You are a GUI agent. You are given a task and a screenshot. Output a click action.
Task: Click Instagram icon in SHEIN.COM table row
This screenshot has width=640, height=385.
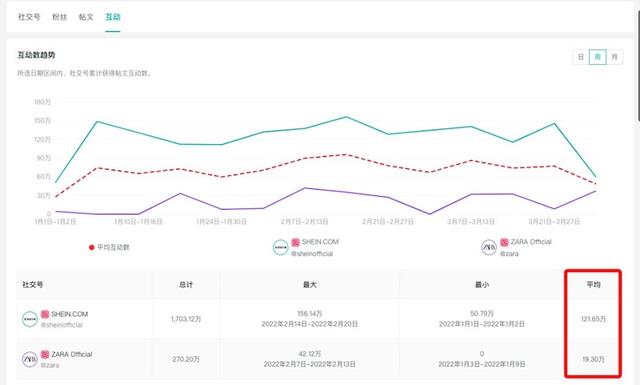tap(45, 314)
